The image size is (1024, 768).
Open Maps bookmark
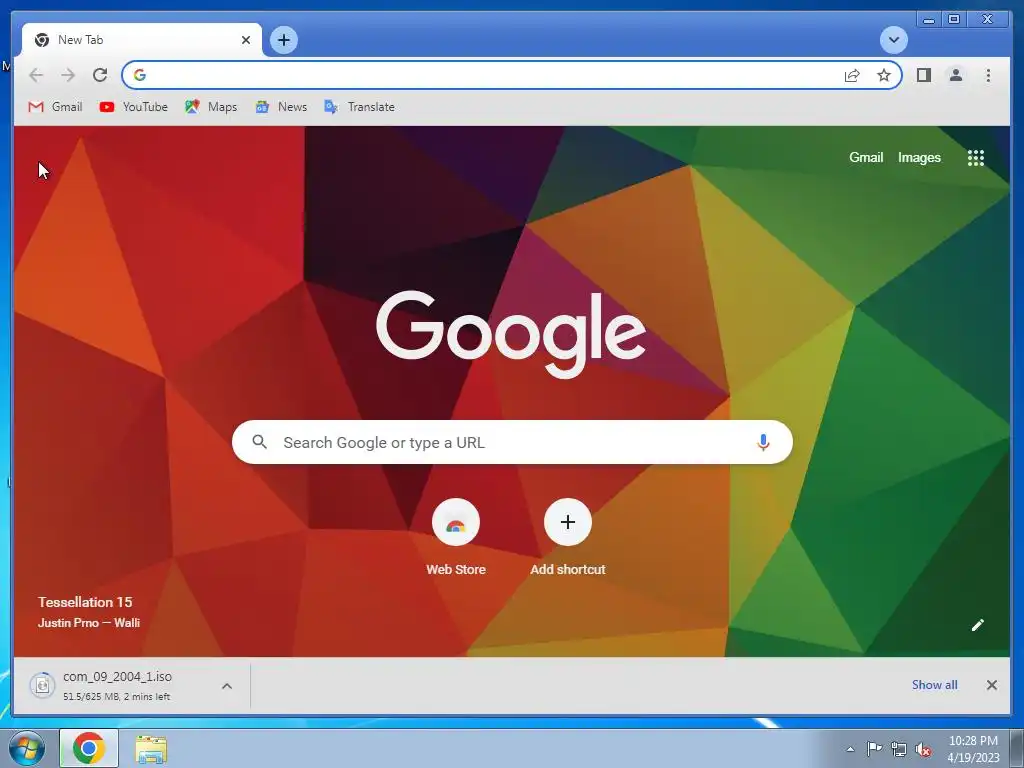pos(210,106)
